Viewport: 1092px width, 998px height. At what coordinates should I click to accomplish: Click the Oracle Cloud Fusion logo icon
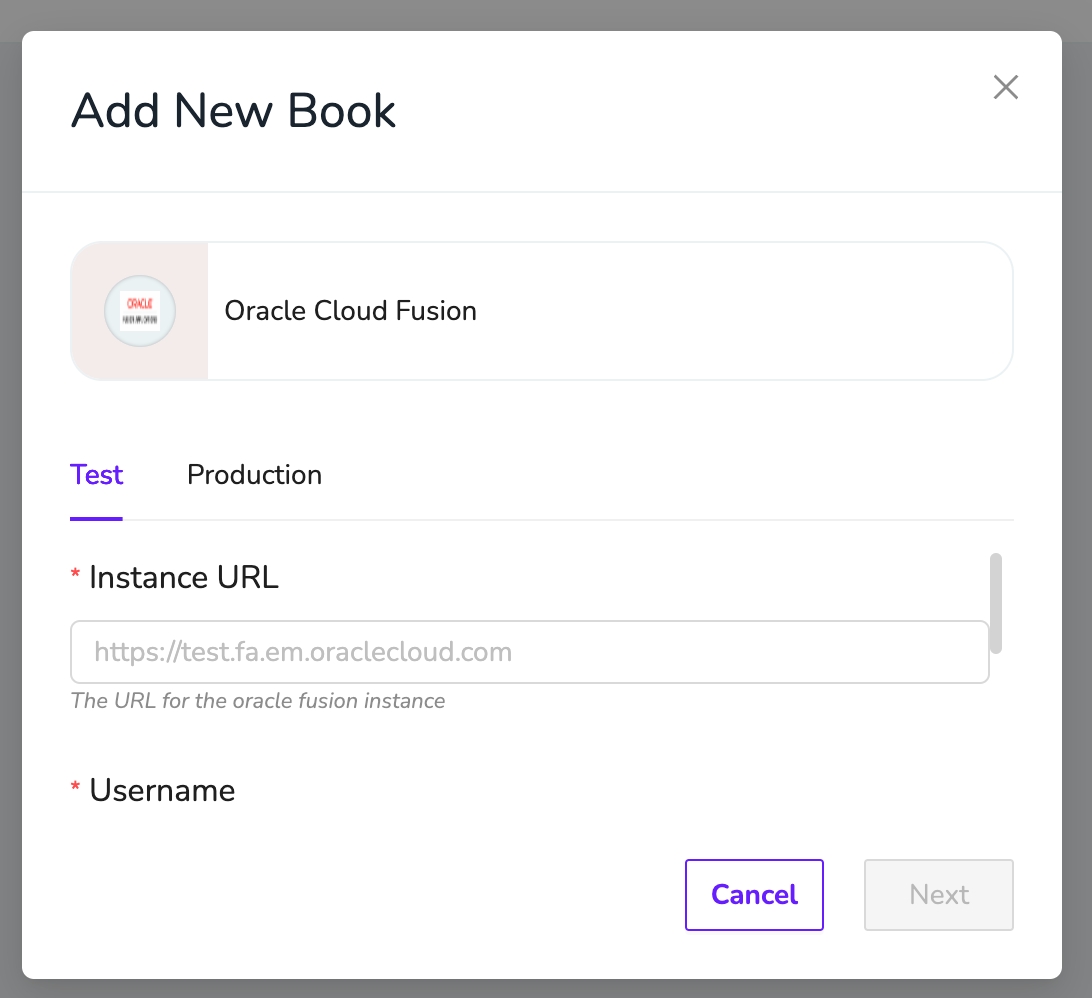pos(140,311)
